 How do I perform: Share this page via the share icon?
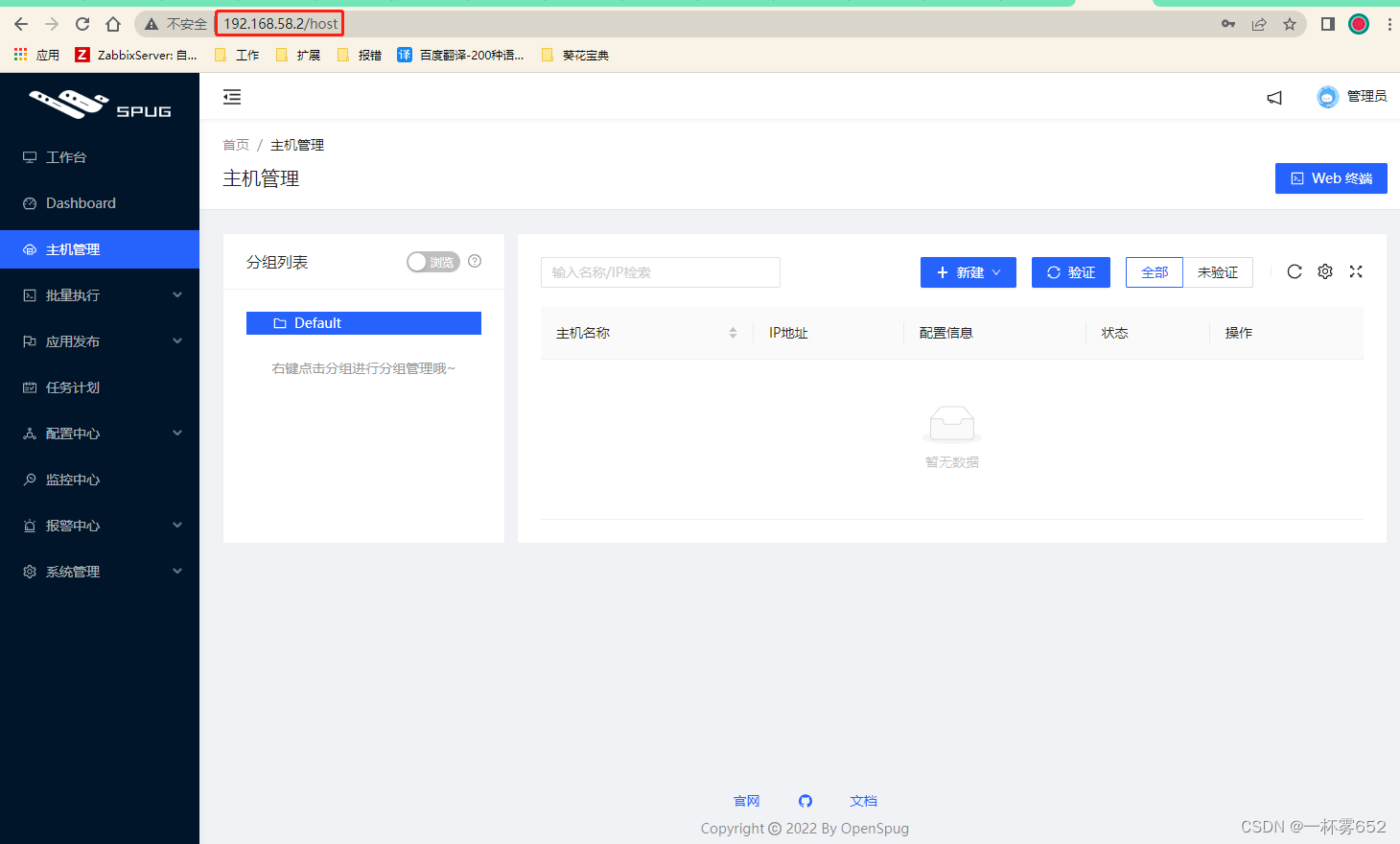point(1259,24)
